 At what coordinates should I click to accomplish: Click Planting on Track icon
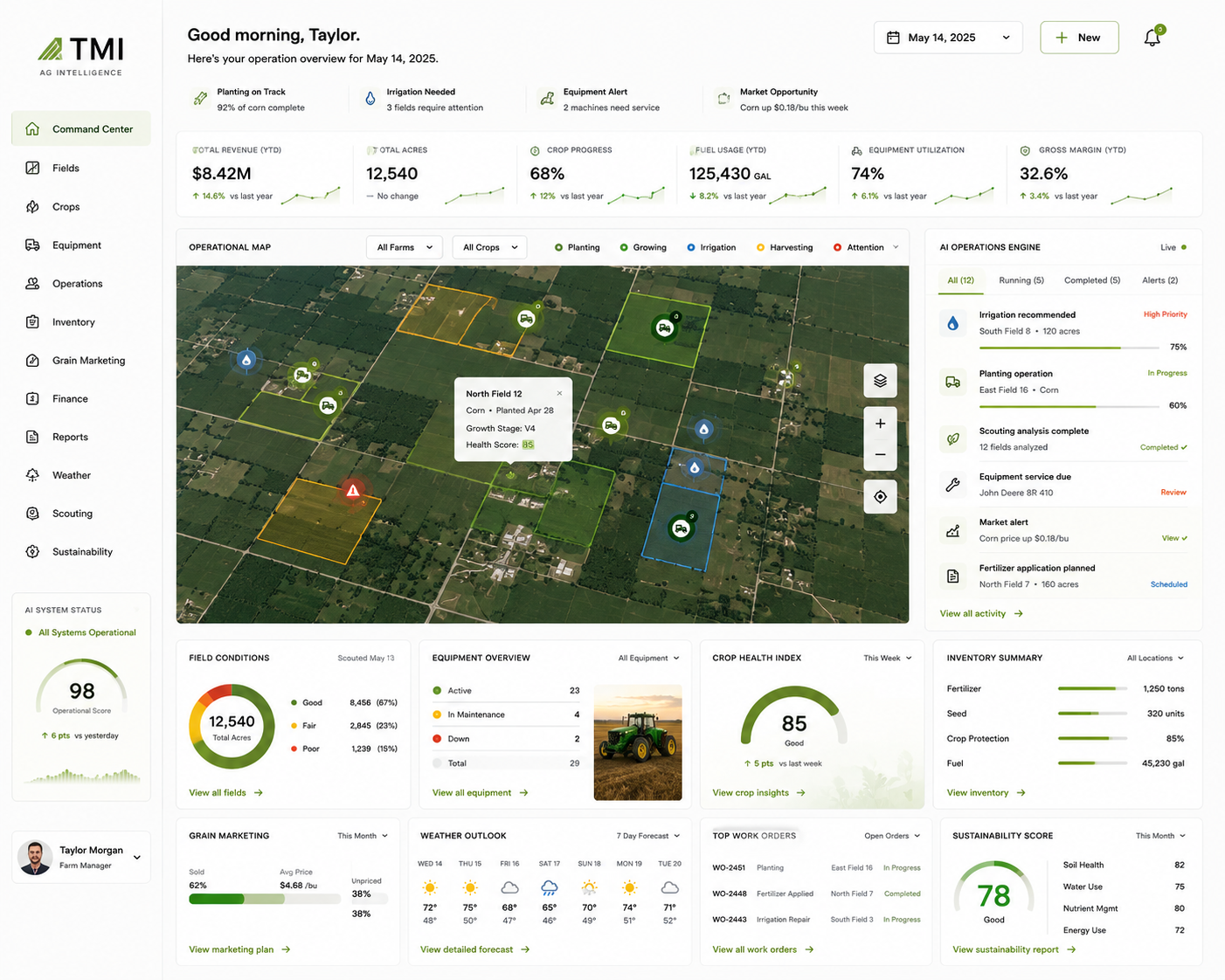pos(200,99)
